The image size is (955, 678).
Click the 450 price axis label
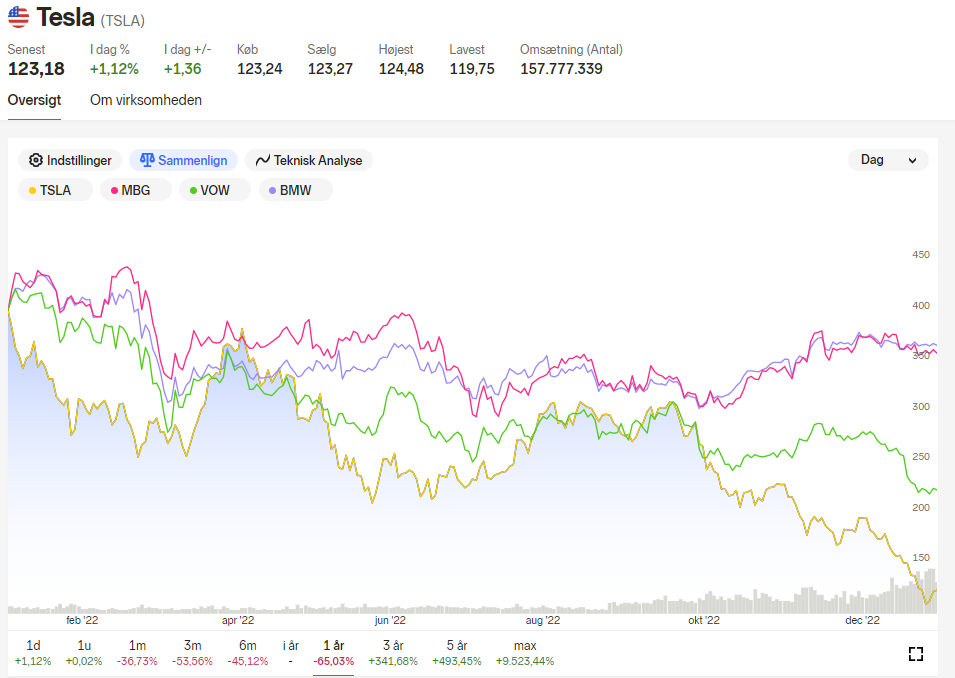tap(921, 255)
